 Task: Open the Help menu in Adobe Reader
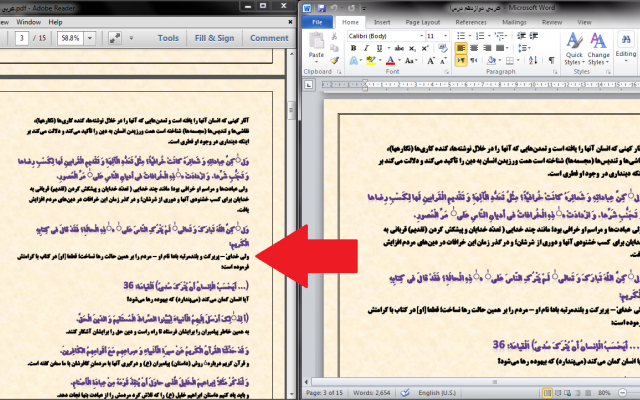pyautogui.click(x=55, y=22)
